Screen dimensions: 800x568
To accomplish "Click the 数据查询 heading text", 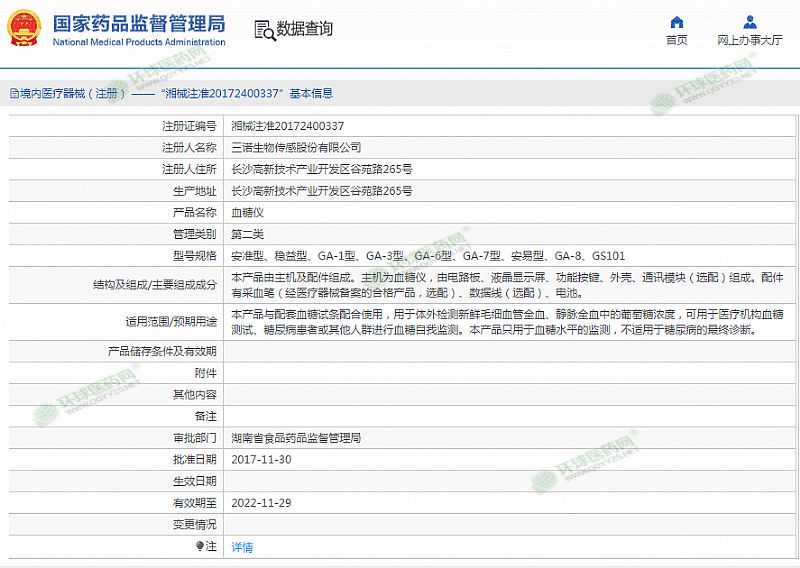I will [x=305, y=28].
